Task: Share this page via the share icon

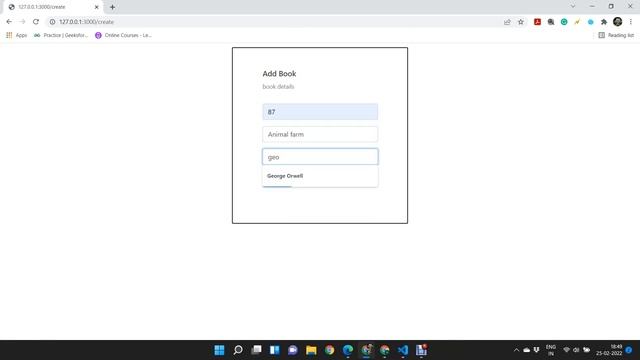Action: (507, 22)
